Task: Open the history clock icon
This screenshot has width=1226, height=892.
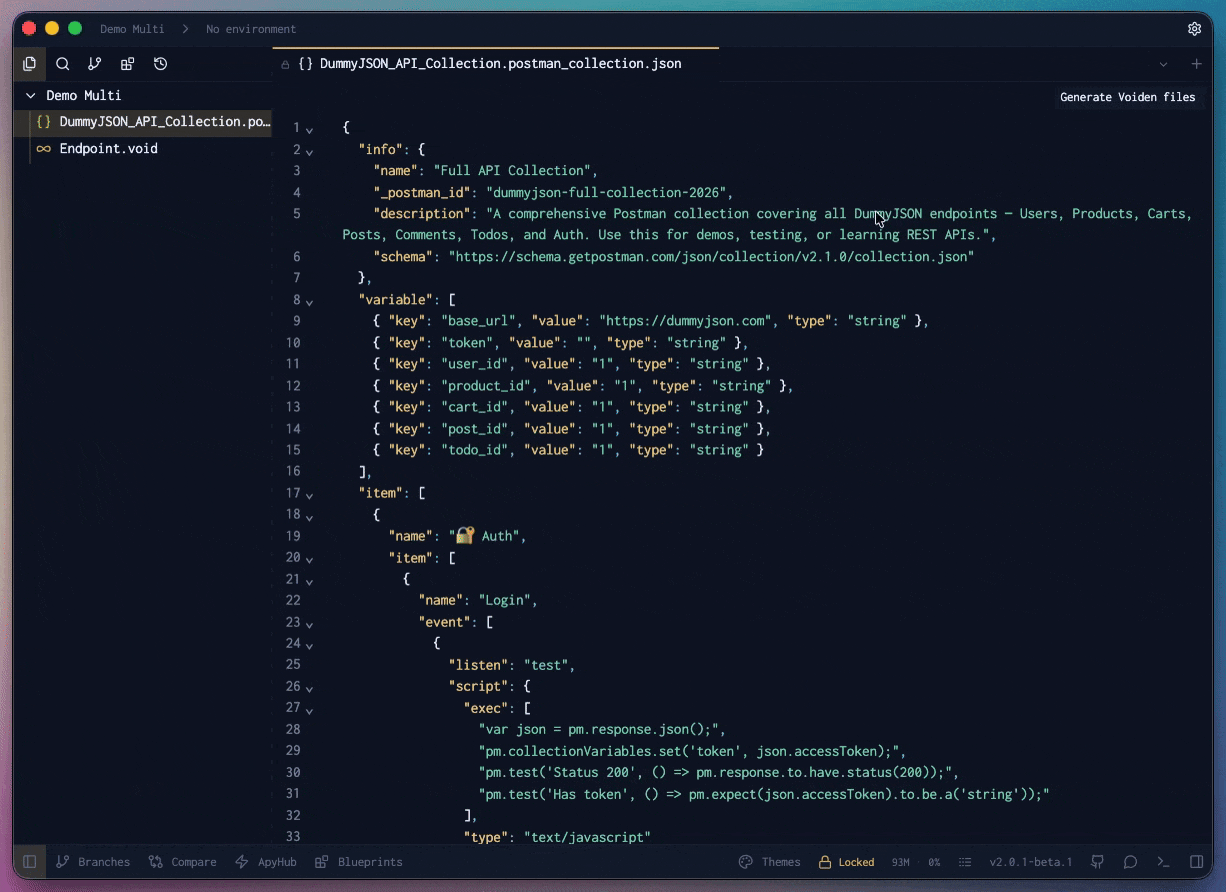Action: click(x=160, y=64)
